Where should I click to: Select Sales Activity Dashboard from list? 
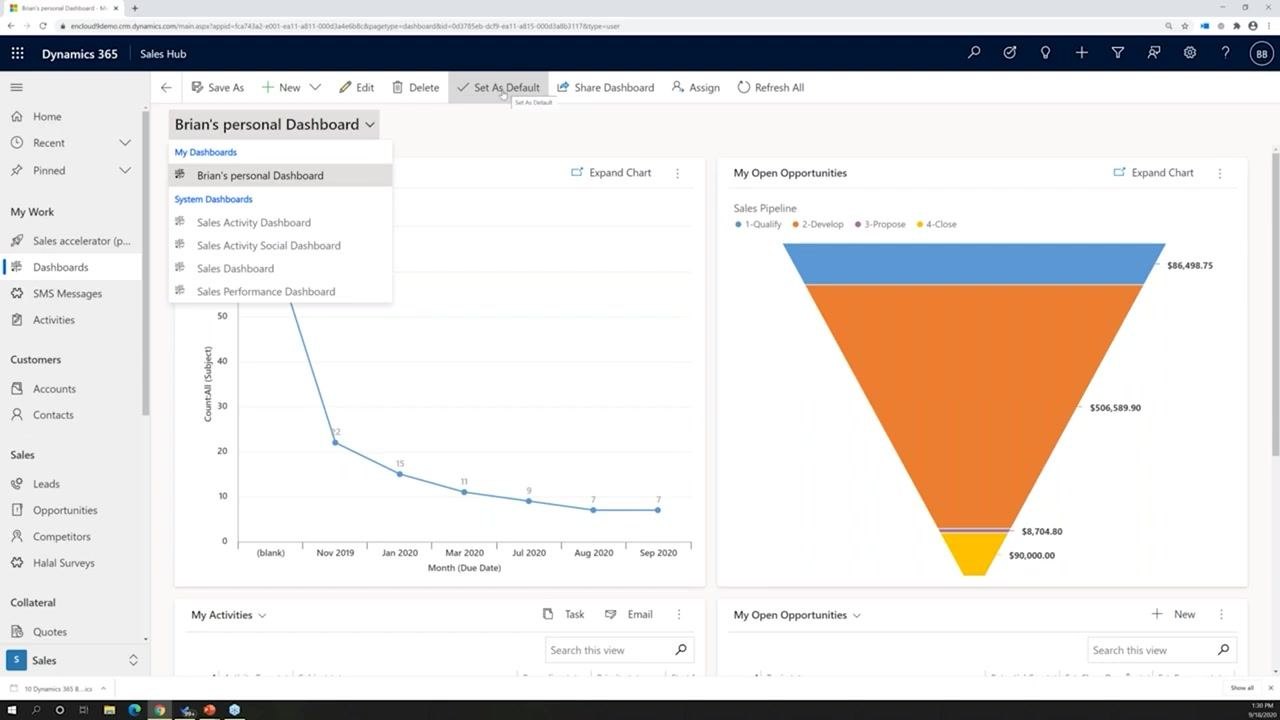coord(253,223)
